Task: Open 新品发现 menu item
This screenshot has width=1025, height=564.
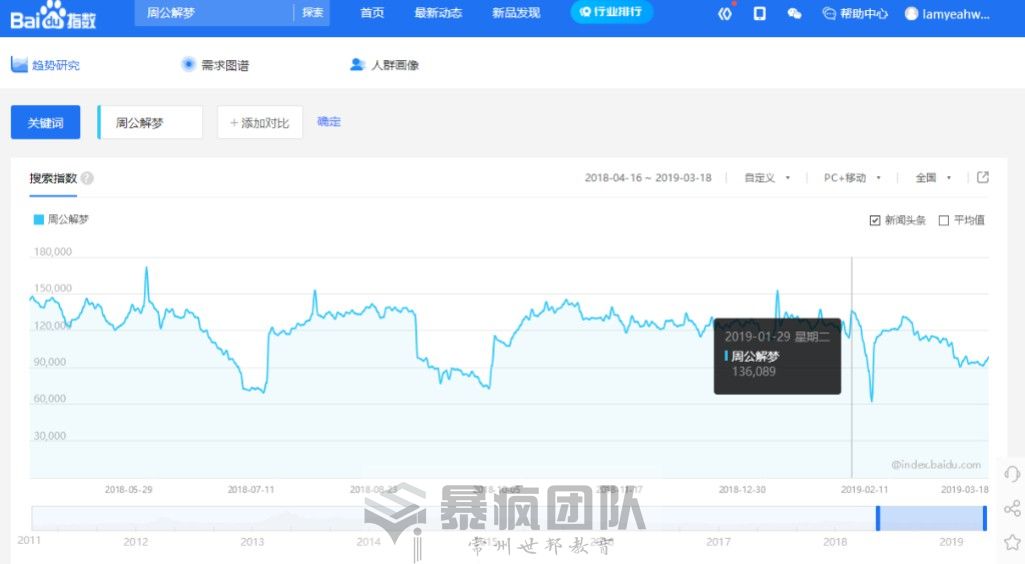Action: [516, 13]
